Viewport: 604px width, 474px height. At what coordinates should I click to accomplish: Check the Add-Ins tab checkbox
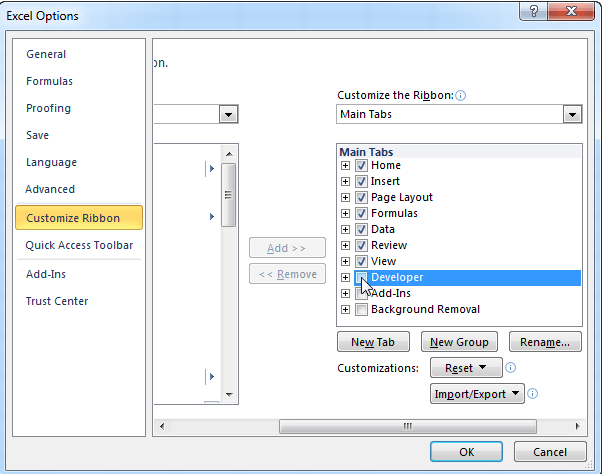click(x=361, y=293)
